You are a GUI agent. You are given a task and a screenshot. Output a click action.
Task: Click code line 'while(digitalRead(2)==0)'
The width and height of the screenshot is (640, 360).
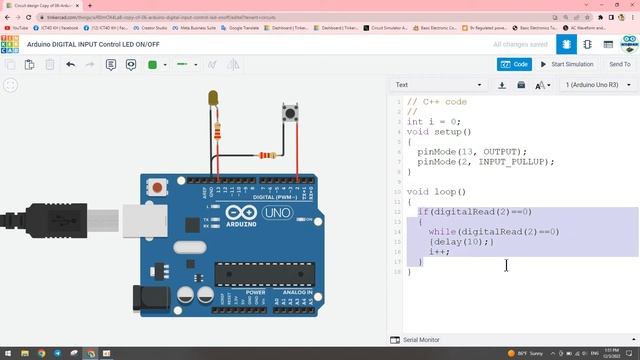click(x=494, y=231)
